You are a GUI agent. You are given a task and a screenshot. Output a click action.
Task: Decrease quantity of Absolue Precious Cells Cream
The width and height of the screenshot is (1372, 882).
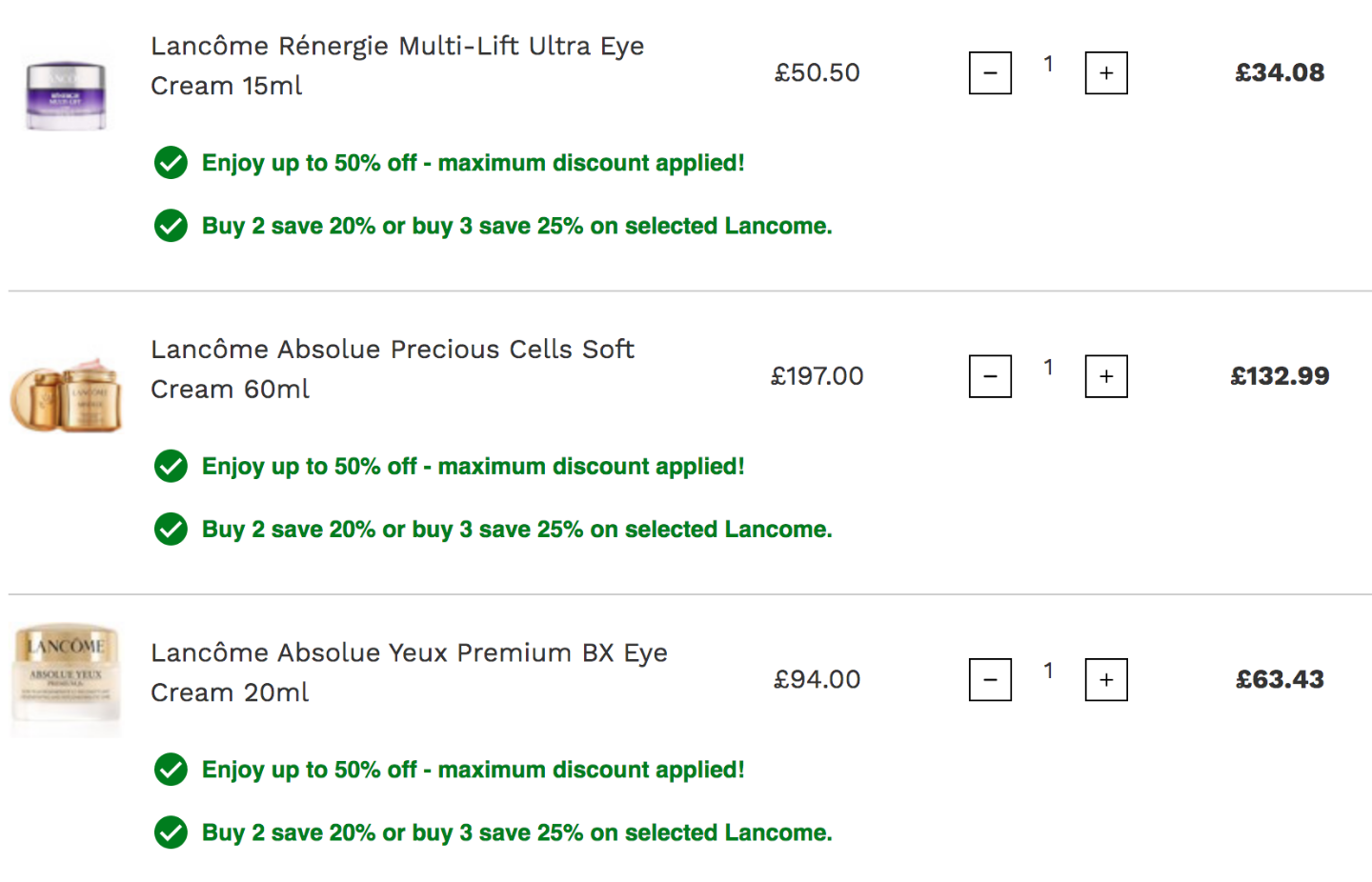(x=990, y=376)
